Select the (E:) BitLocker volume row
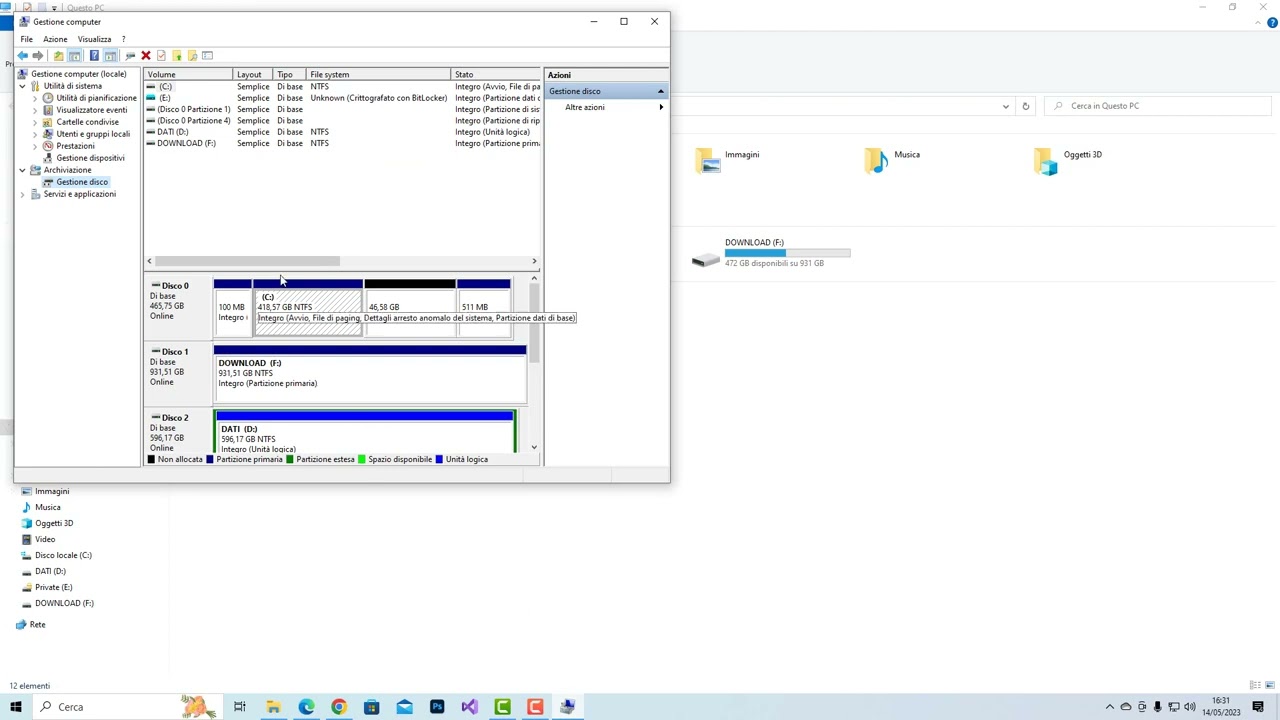The width and height of the screenshot is (1280, 720). 343,98
